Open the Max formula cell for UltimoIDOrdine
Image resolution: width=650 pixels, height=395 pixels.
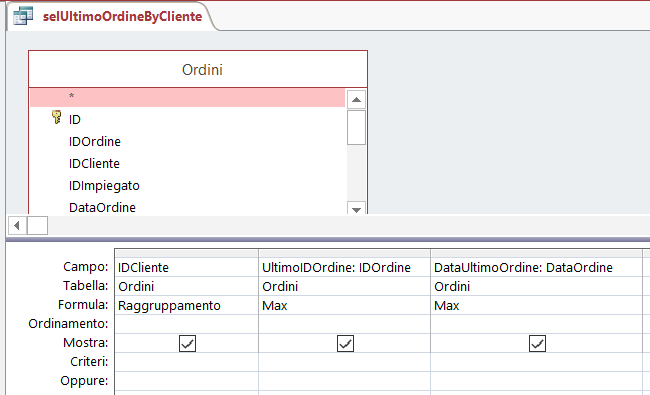coord(344,305)
